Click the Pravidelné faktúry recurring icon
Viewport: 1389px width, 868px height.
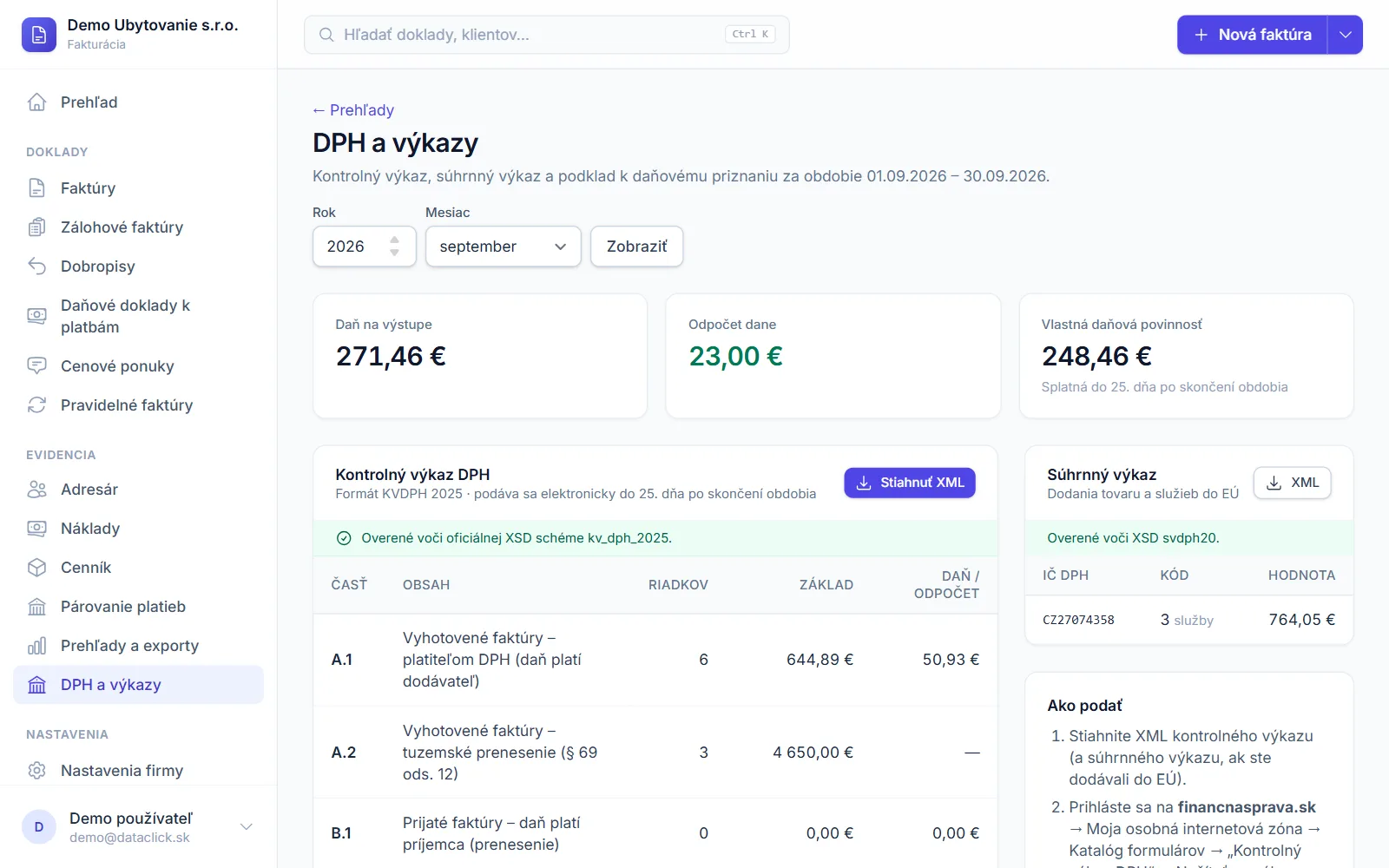[36, 405]
